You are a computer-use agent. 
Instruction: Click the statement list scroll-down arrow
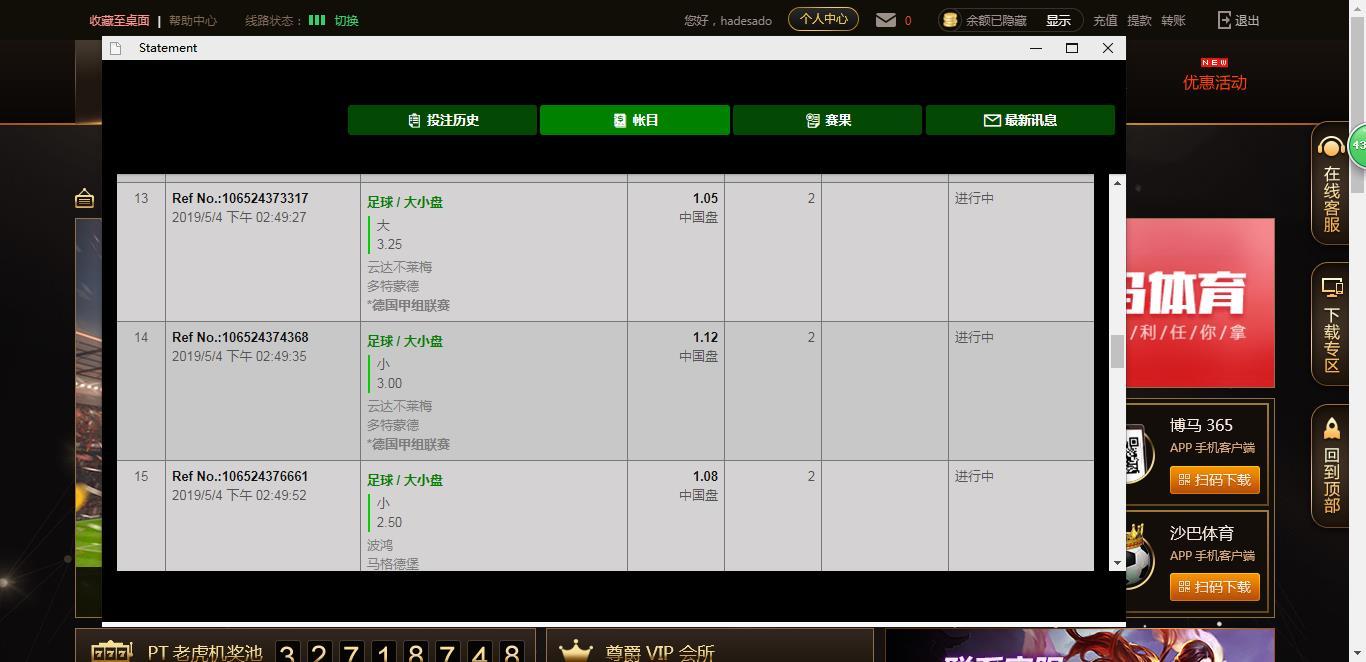click(x=1117, y=563)
